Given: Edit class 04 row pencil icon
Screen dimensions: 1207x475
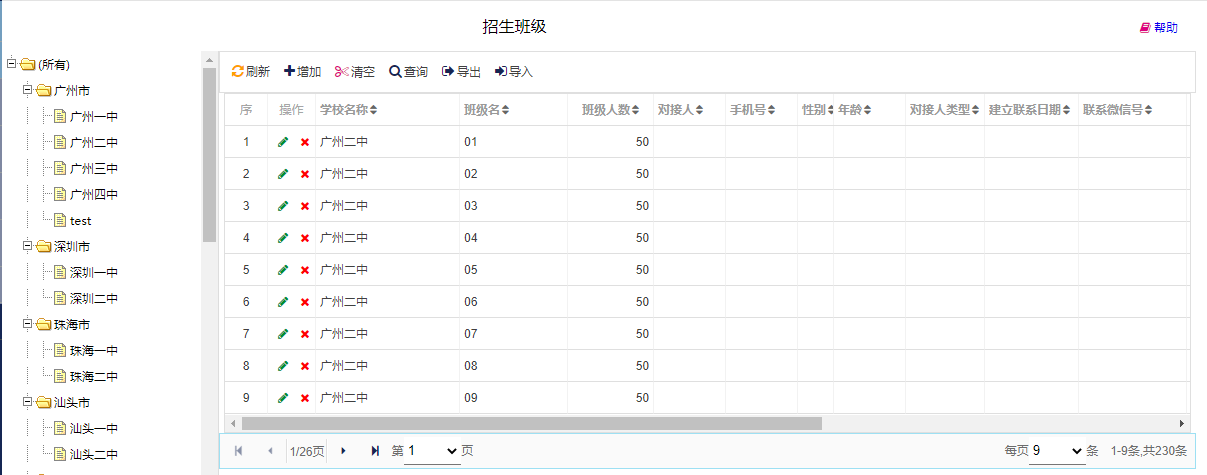Looking at the screenshot, I should [x=283, y=238].
